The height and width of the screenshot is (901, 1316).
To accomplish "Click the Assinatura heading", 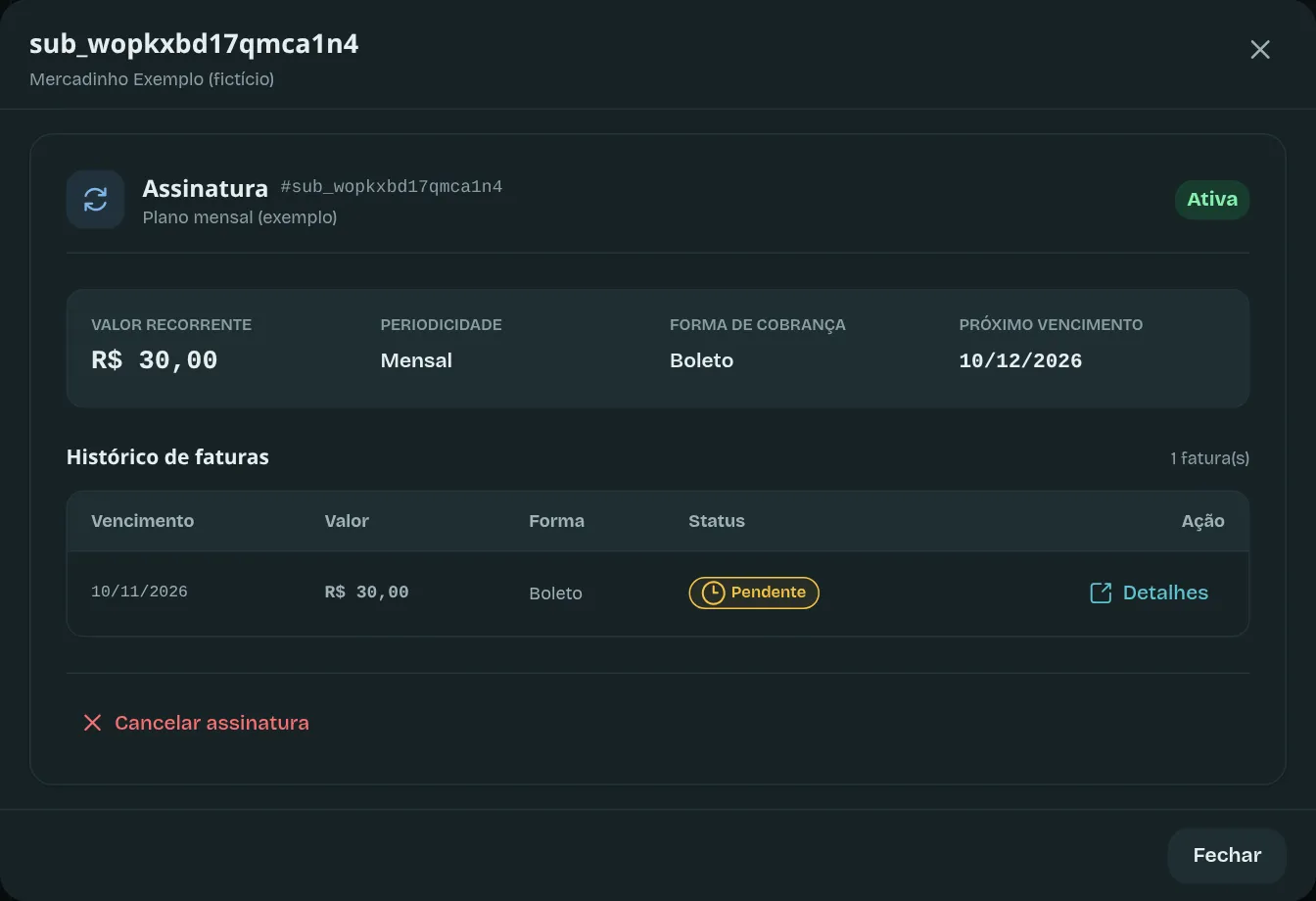I will point(206,188).
